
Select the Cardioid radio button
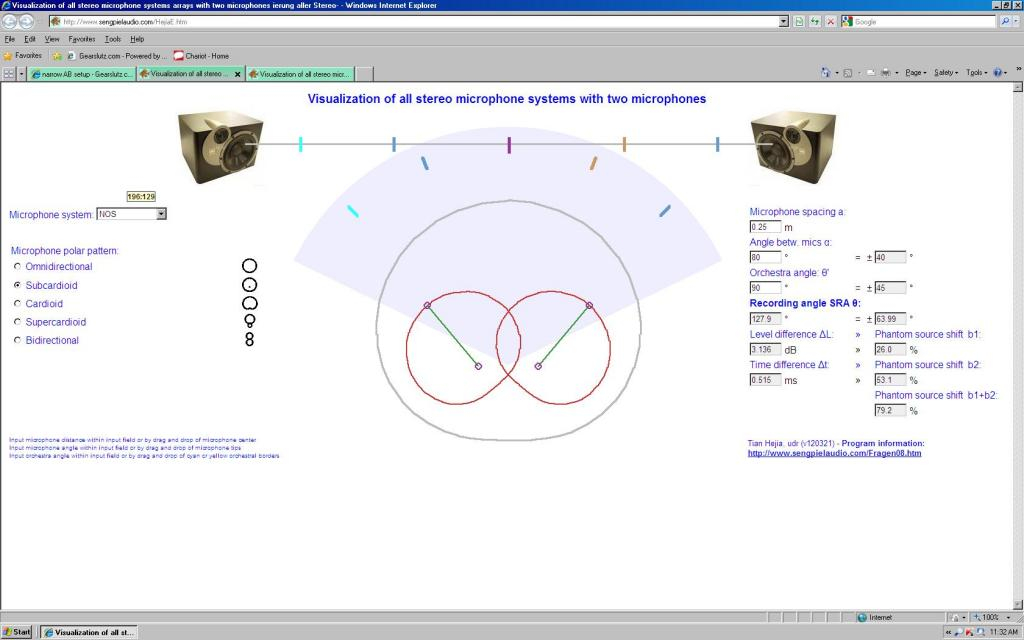[x=17, y=304]
